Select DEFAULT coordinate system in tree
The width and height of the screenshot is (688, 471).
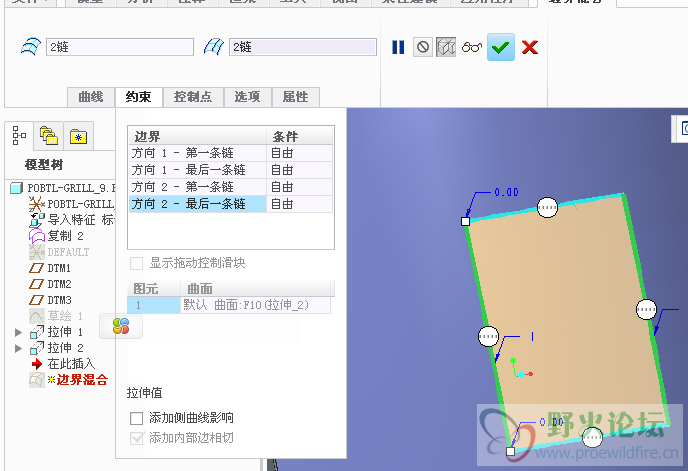59,252
